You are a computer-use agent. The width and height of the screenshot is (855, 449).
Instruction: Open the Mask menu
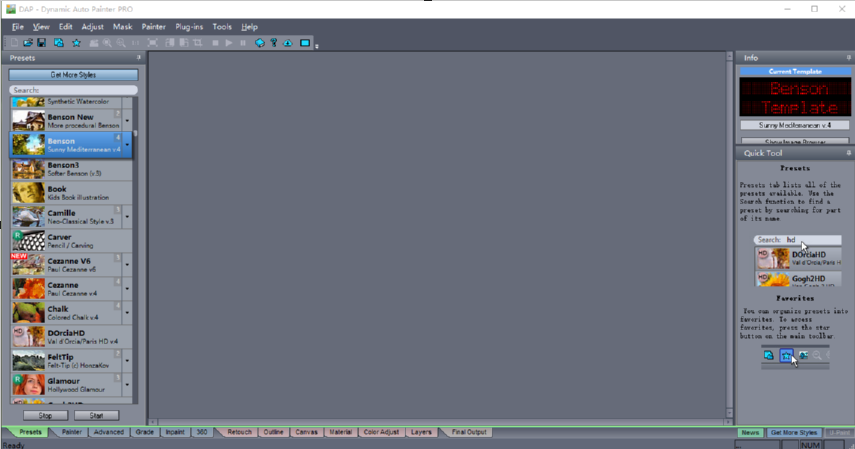pyautogui.click(x=123, y=27)
